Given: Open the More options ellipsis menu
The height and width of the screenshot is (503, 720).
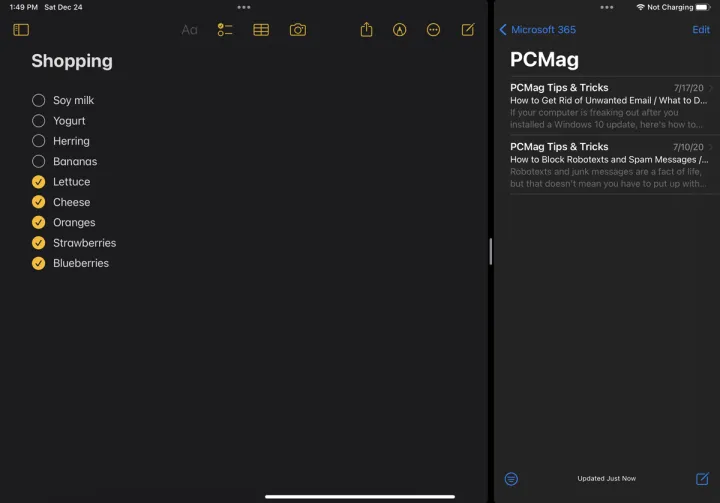Looking at the screenshot, I should (x=433, y=30).
